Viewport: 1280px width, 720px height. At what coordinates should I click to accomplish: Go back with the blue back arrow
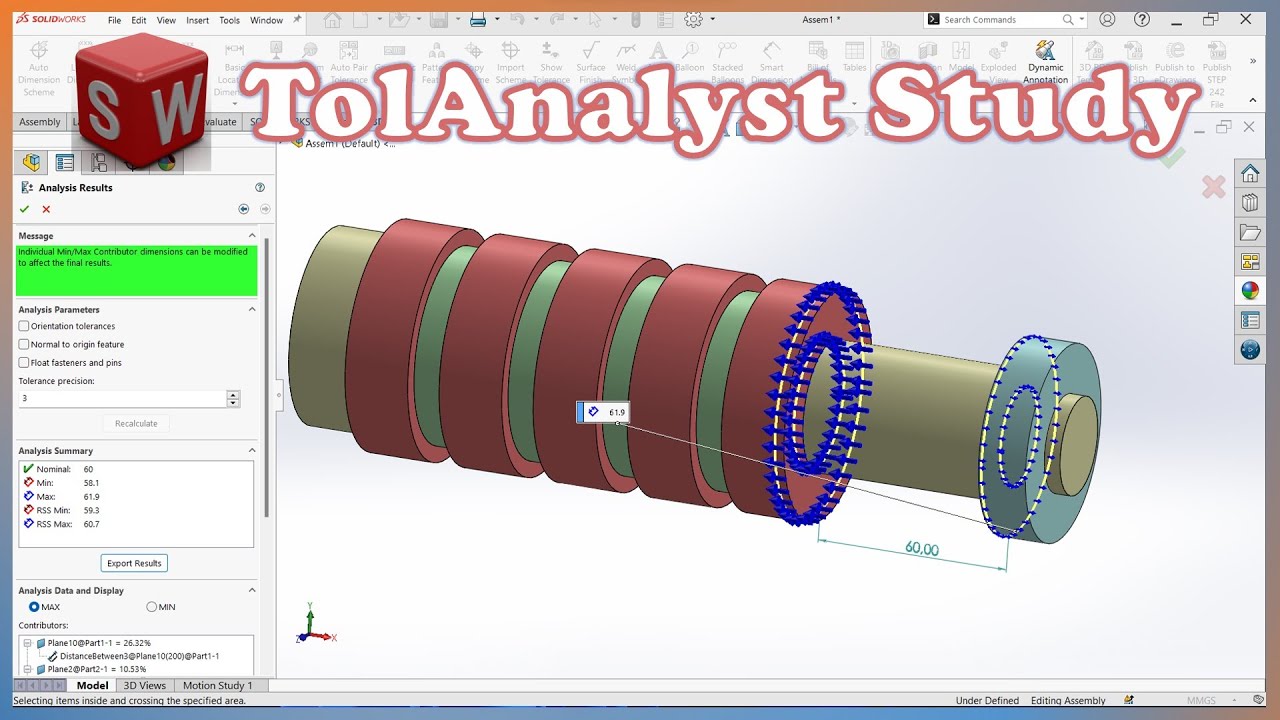tap(243, 209)
